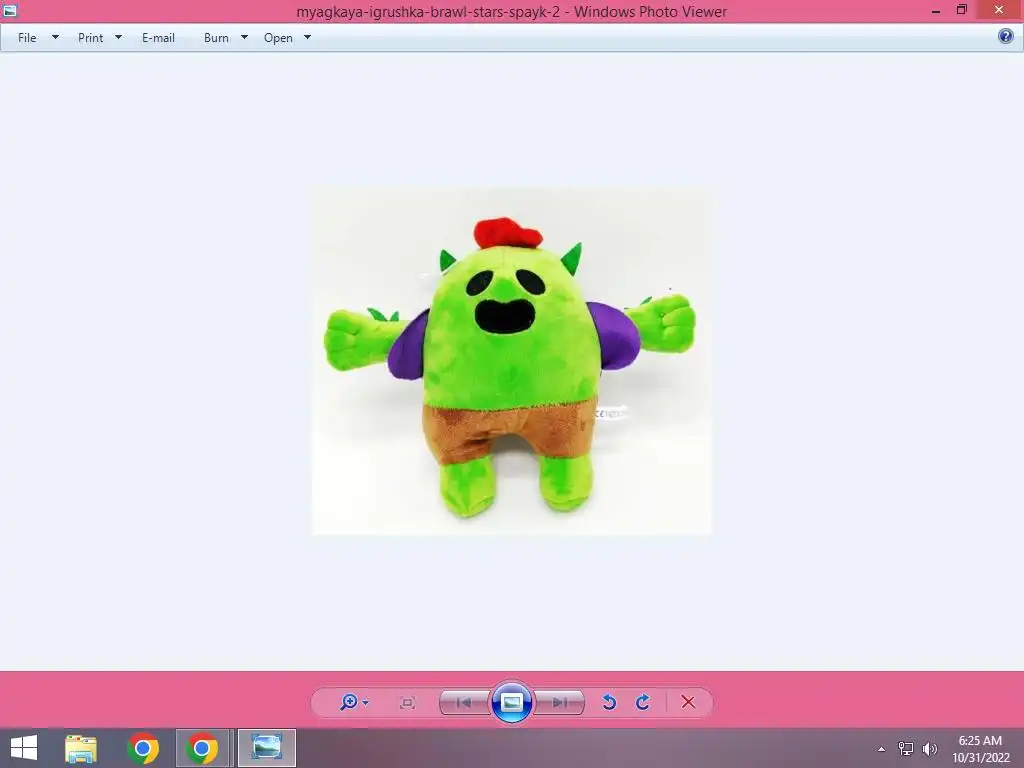The image size is (1024, 768).
Task: Expand the Print dropdown arrow
Action: (118, 37)
